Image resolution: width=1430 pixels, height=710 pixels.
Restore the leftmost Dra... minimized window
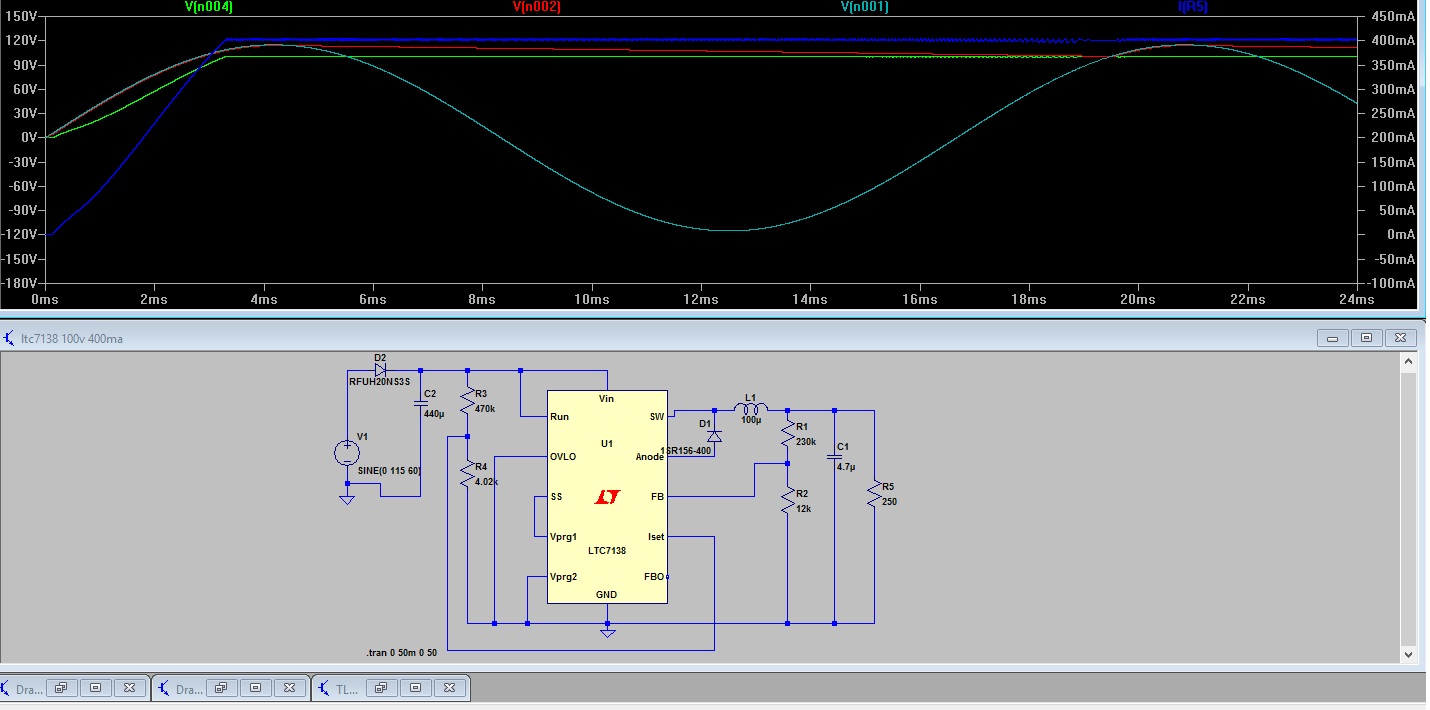pos(62,688)
